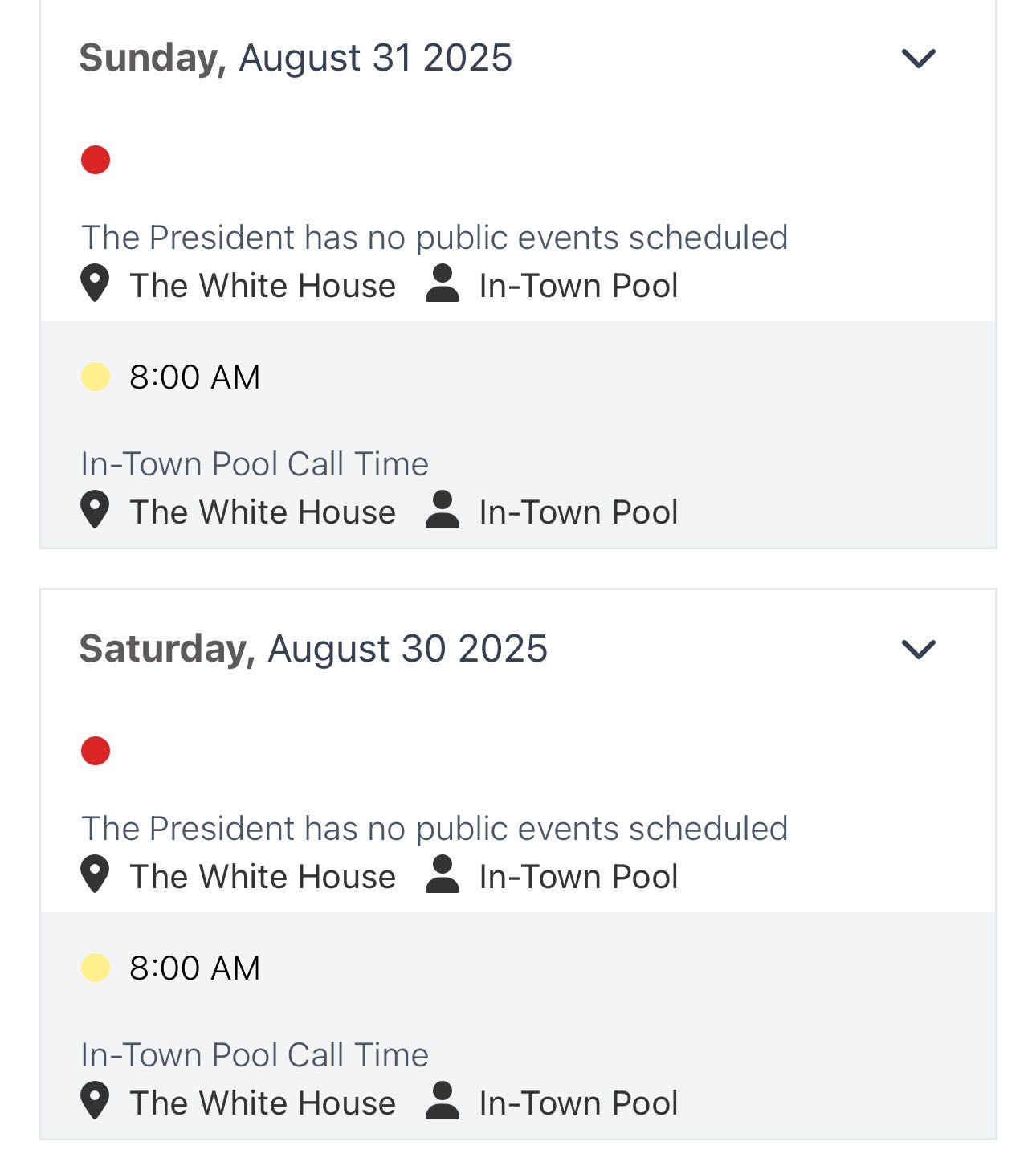Open Sunday's 'The President has no public events scheduled'

point(434,238)
